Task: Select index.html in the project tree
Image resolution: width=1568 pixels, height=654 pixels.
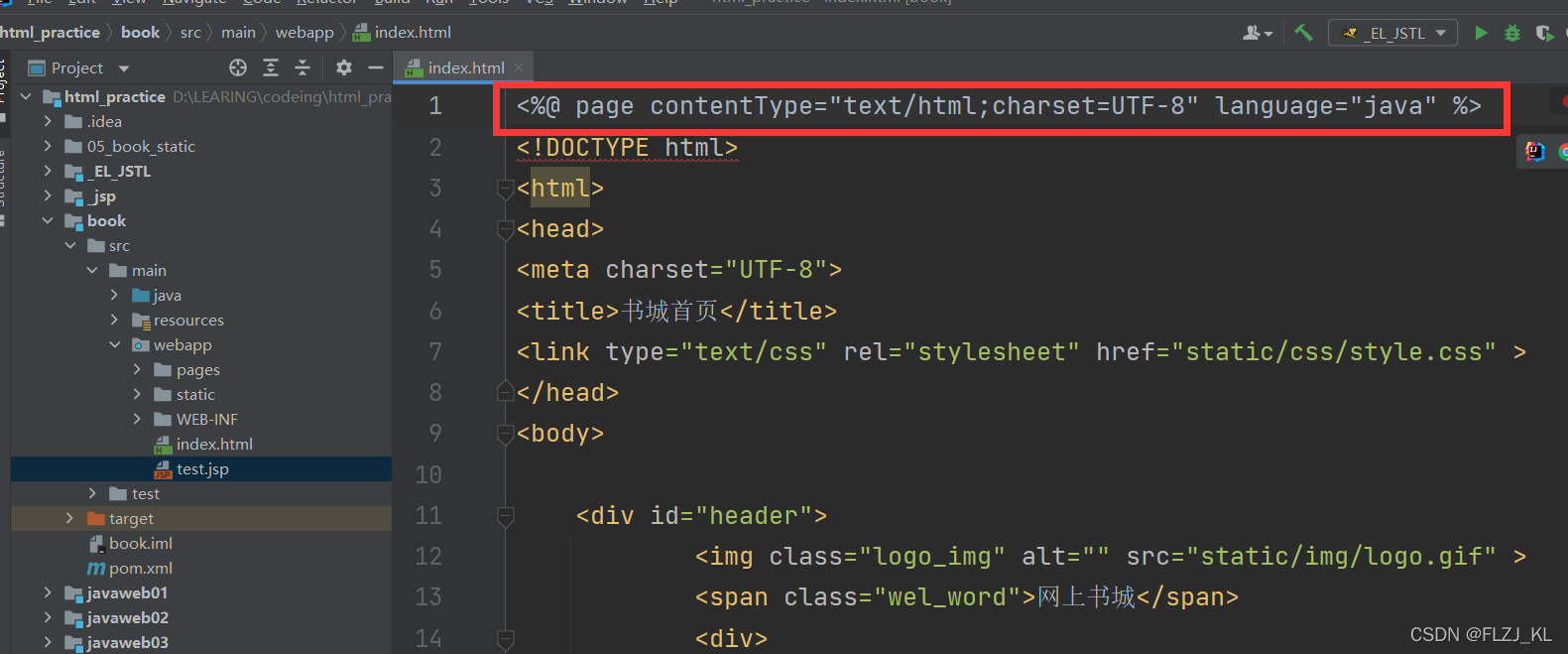Action: coord(202,444)
